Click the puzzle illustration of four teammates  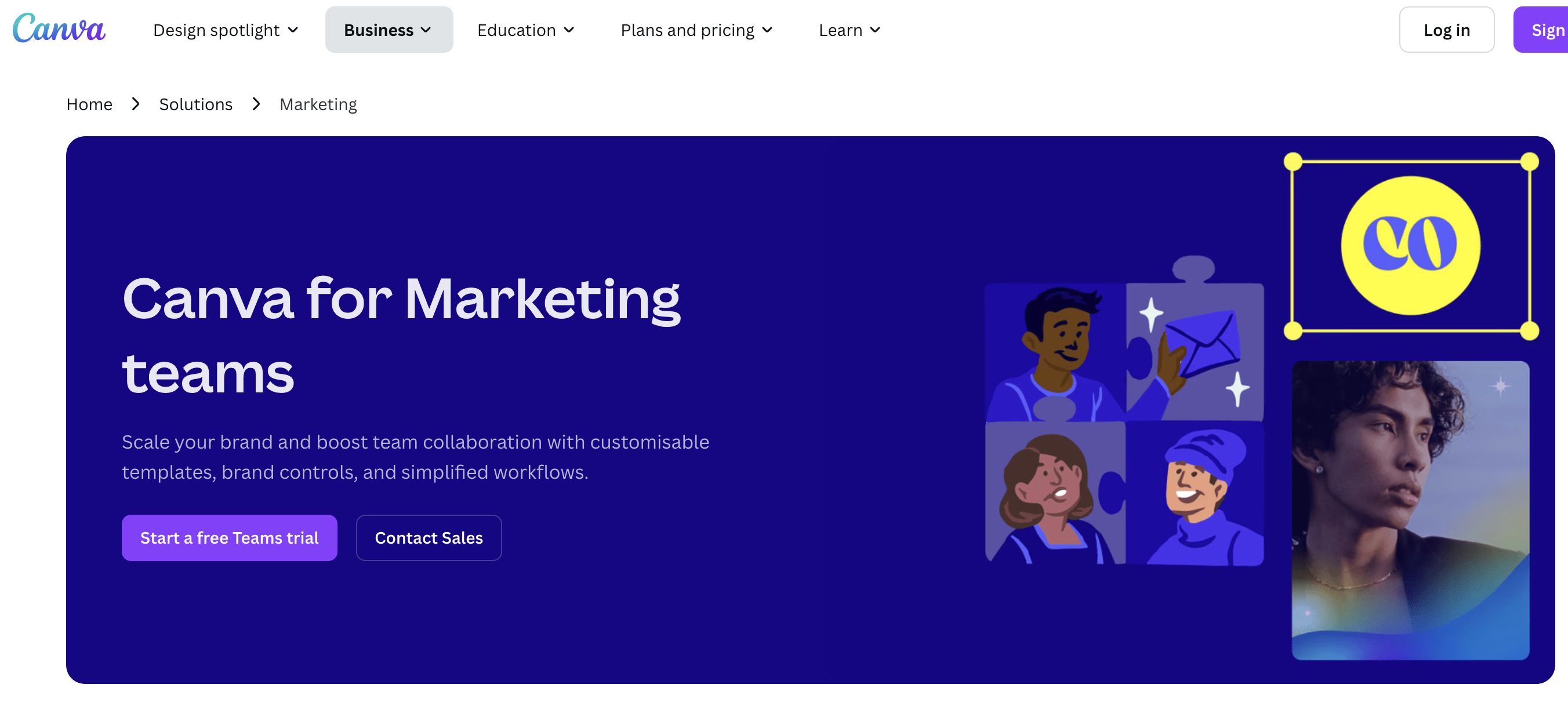(x=1124, y=411)
